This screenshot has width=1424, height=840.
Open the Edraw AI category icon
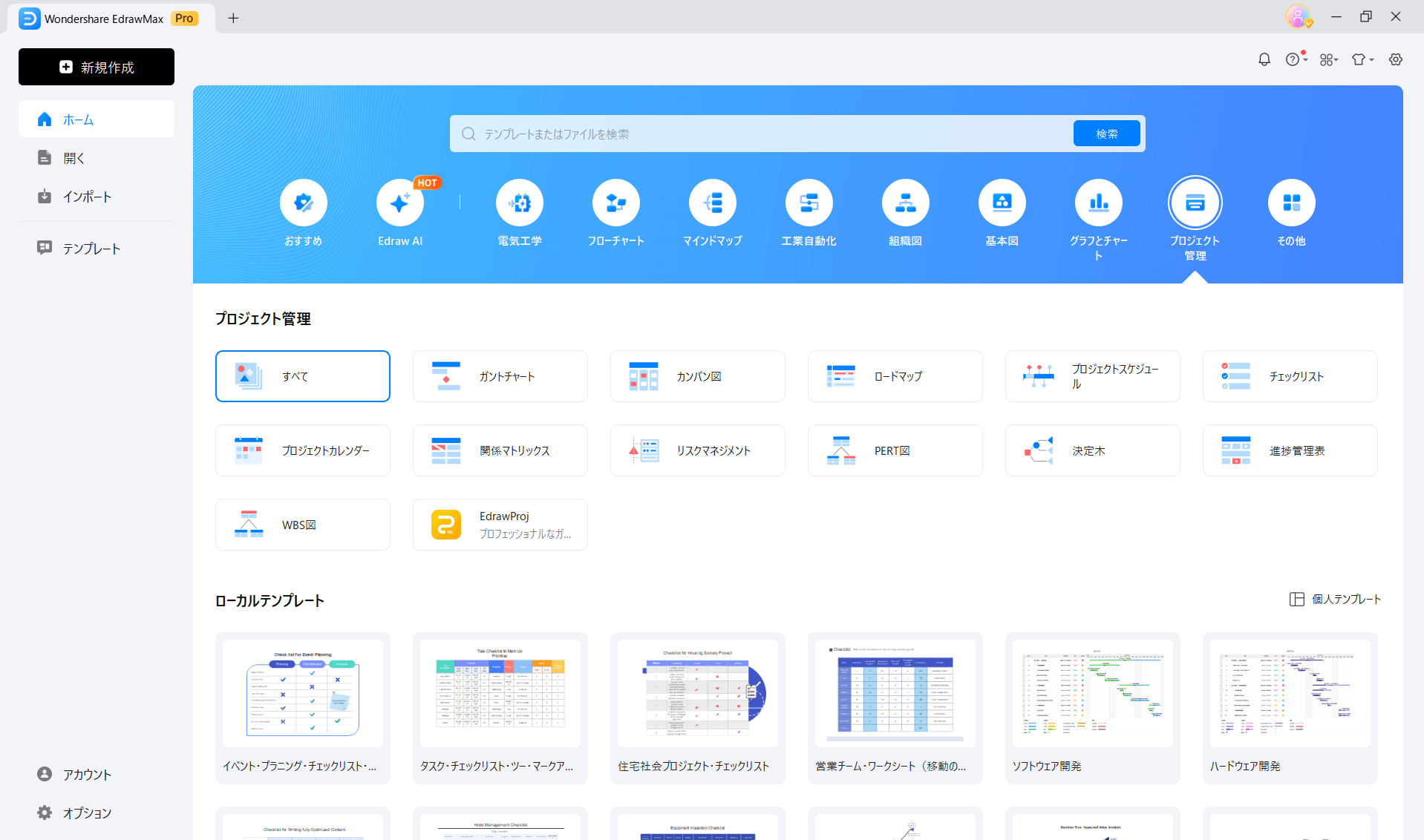click(400, 203)
